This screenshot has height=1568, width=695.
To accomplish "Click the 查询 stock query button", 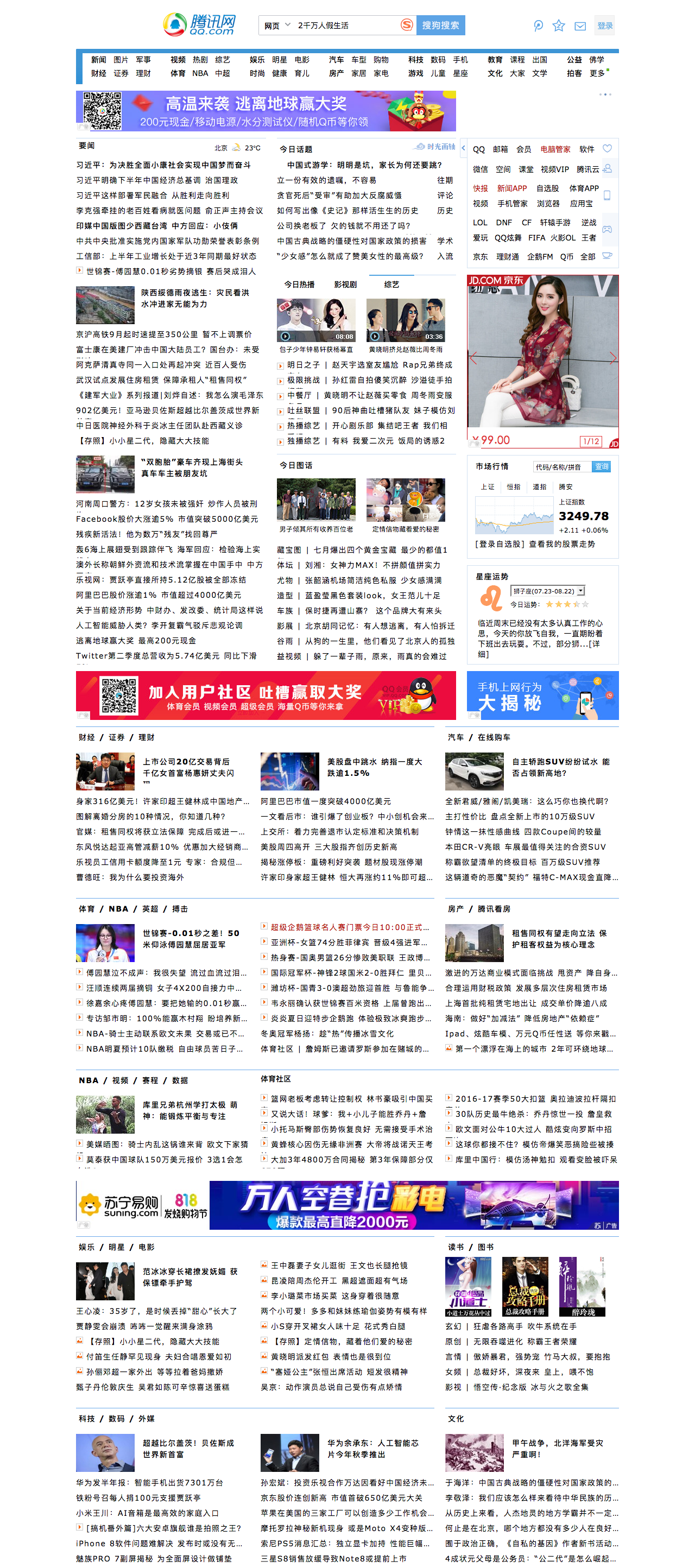I will click(x=601, y=466).
